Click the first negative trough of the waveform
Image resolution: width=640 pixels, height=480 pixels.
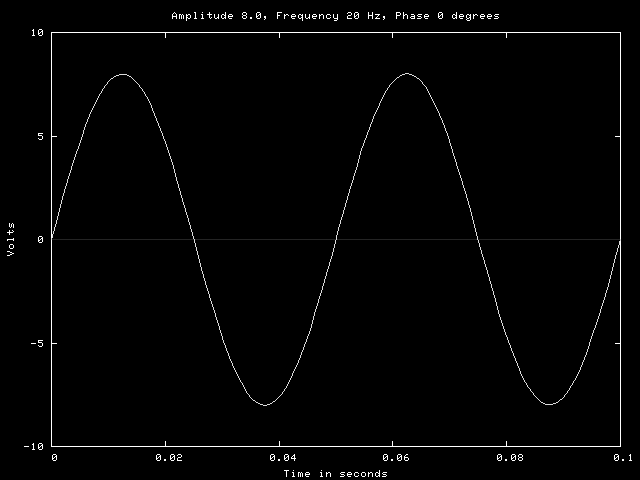265,405
